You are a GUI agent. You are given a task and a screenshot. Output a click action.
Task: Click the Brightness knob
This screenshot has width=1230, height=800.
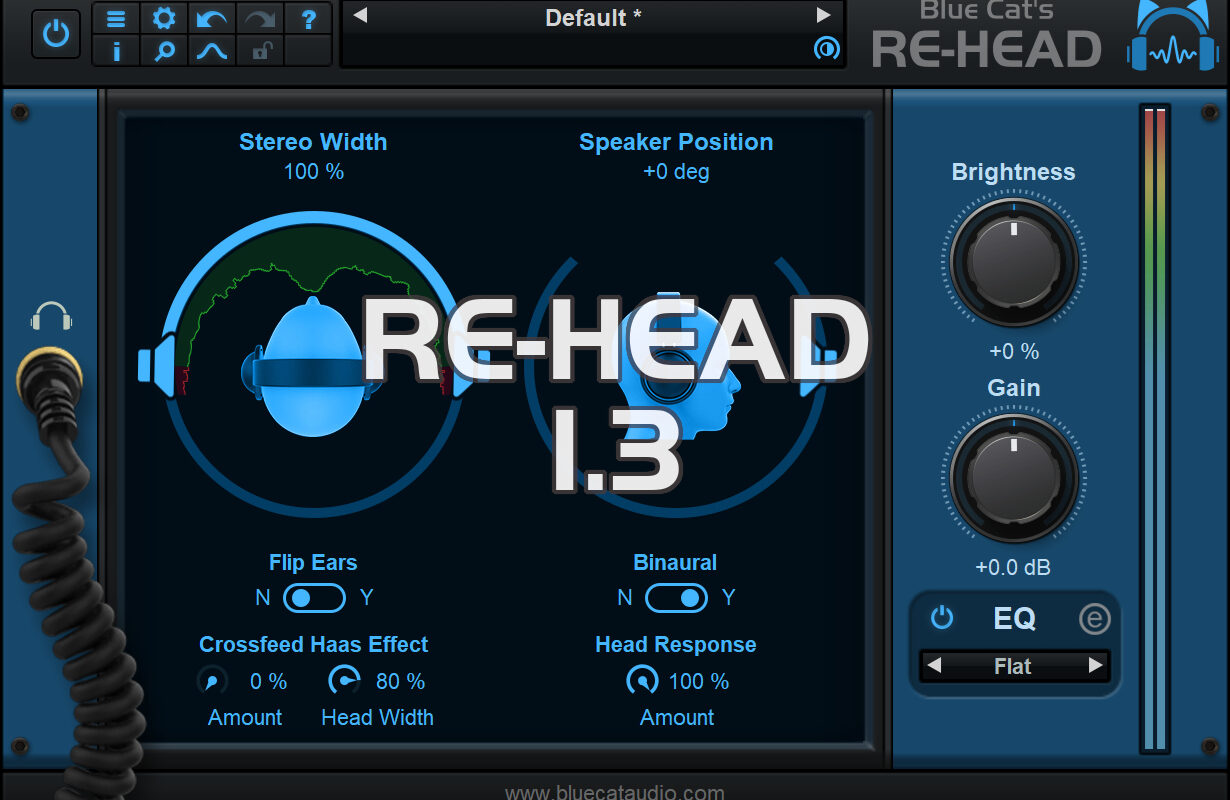[1013, 262]
